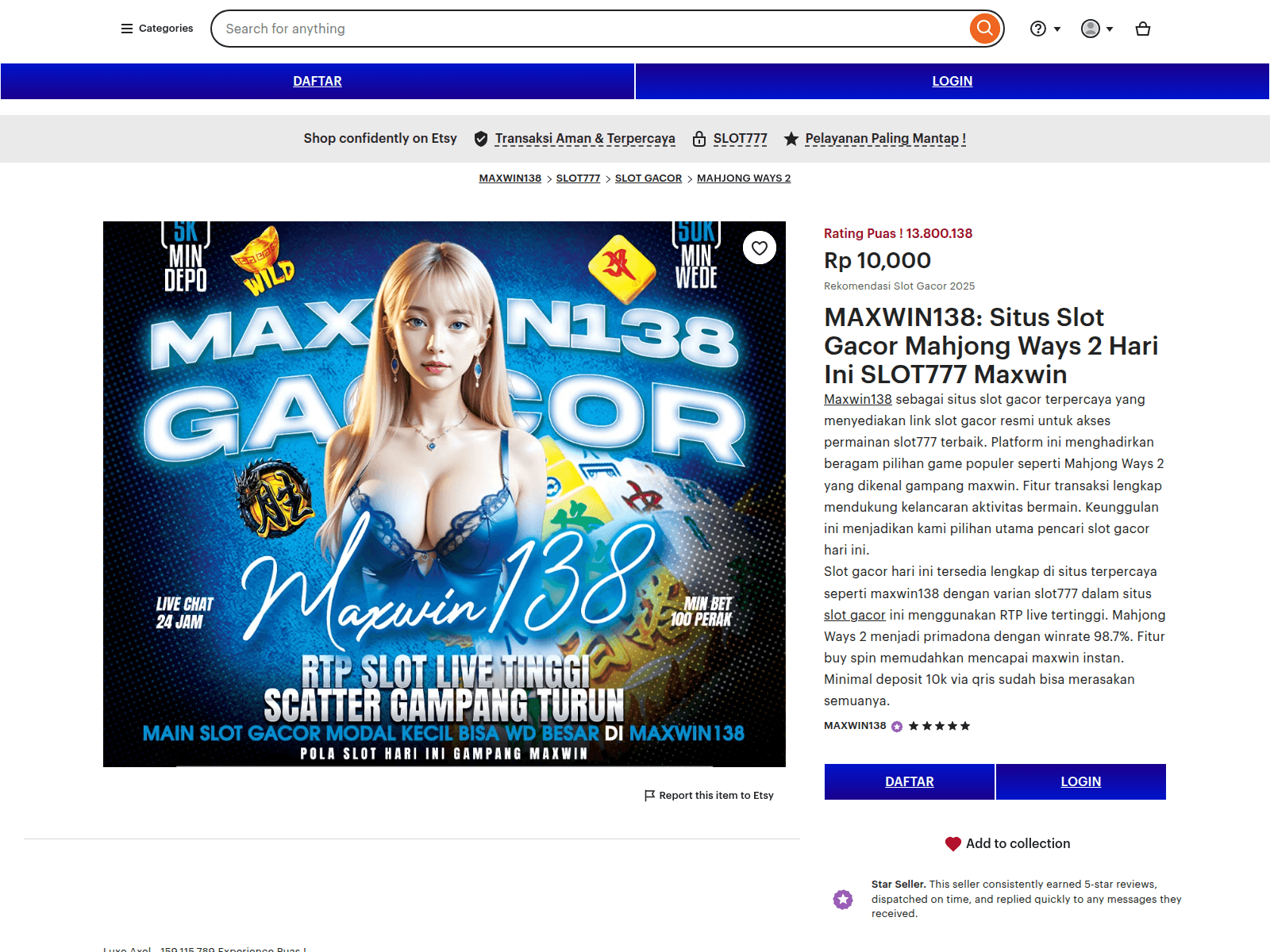The height and width of the screenshot is (952, 1270).
Task: Click Shop confidently on Etsy text
Action: pos(380,139)
